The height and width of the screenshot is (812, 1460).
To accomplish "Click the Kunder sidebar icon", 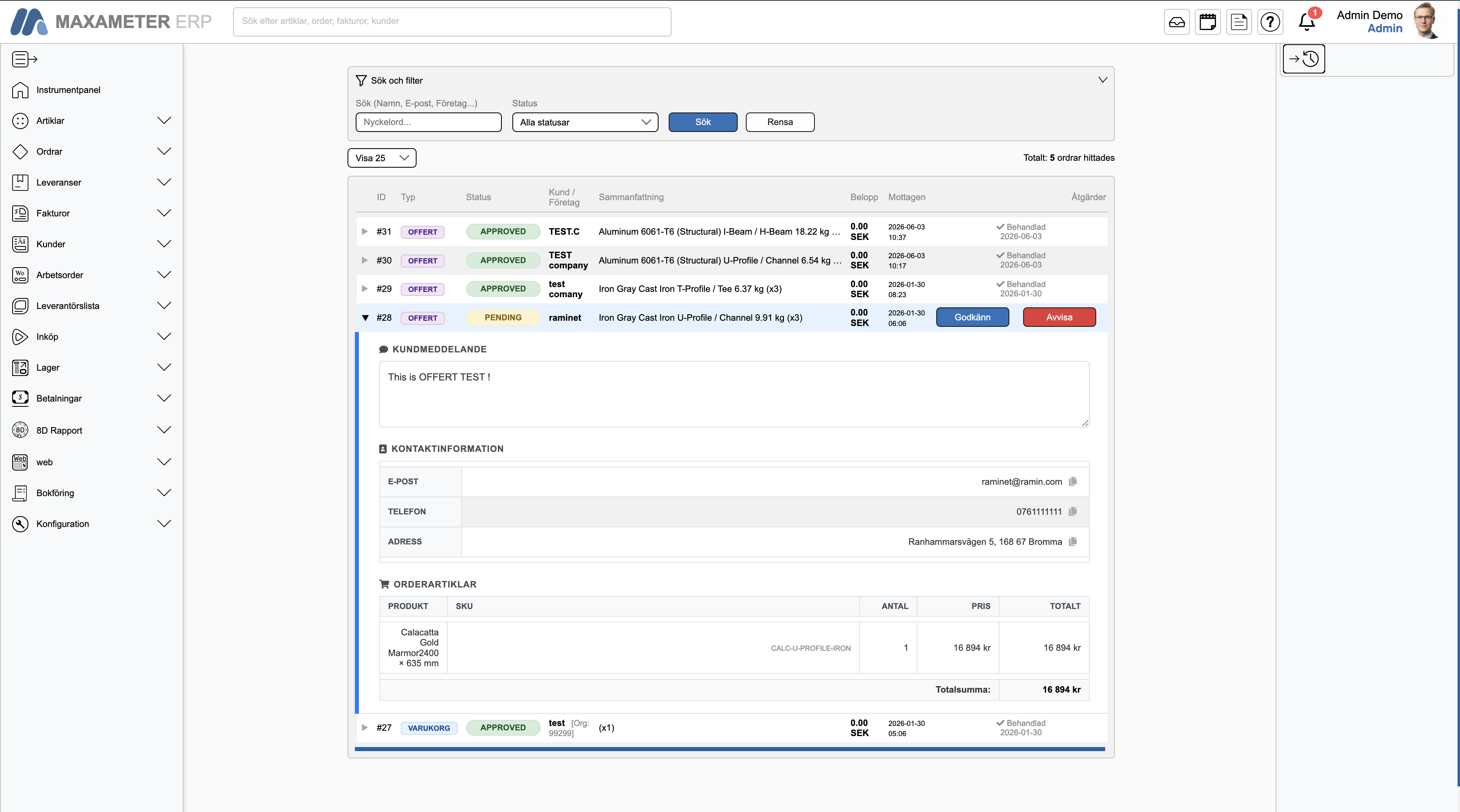I will pyautogui.click(x=20, y=244).
